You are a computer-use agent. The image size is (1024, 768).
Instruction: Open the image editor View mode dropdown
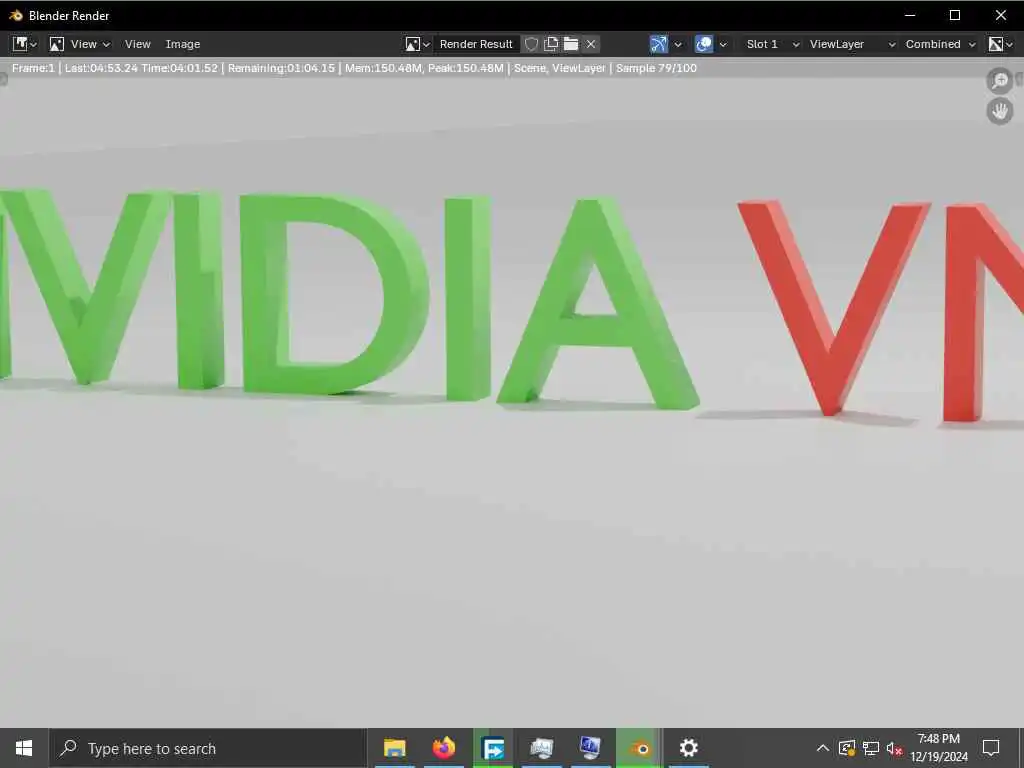(x=80, y=44)
